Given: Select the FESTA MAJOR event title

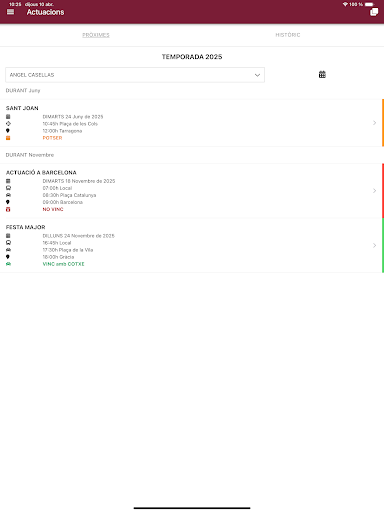Looking at the screenshot, I should point(25,227).
